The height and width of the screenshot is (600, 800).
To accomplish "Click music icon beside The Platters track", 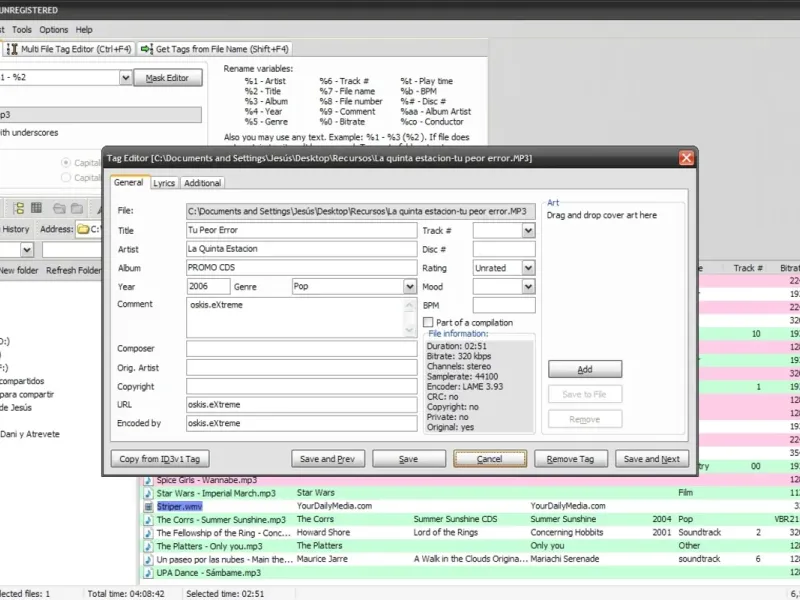I will click(x=148, y=546).
